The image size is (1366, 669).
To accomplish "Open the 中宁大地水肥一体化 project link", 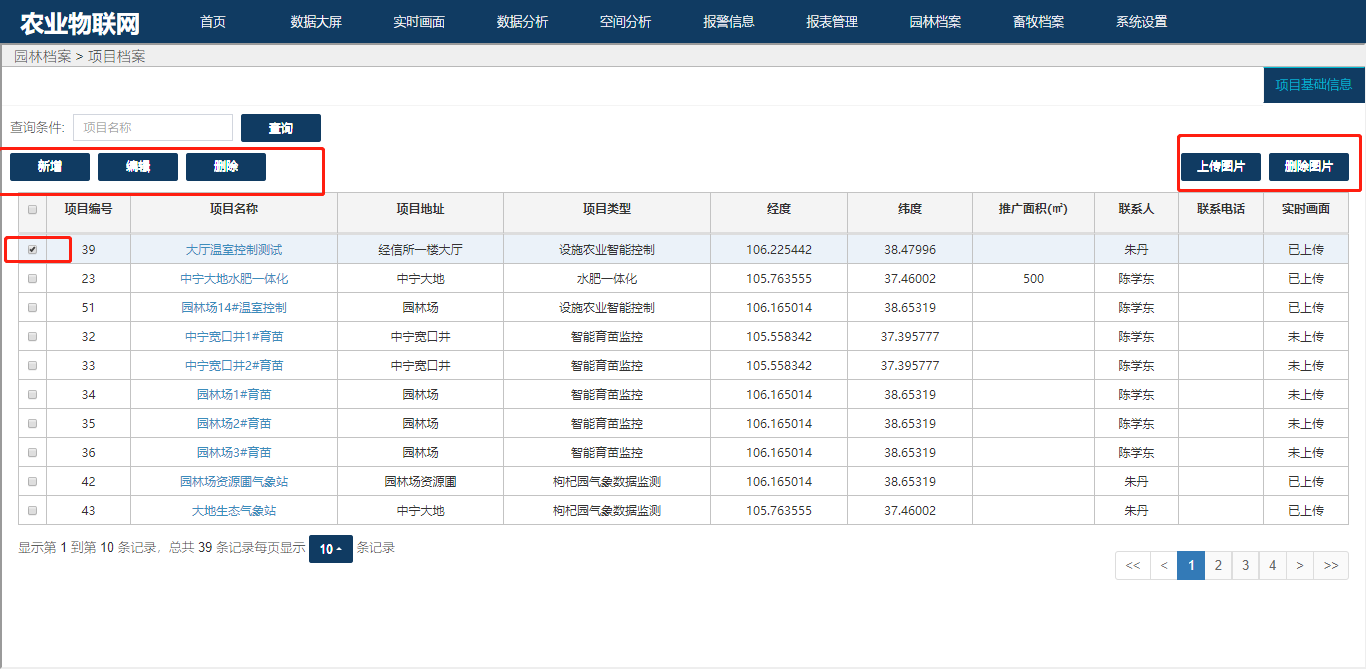I will [x=234, y=279].
